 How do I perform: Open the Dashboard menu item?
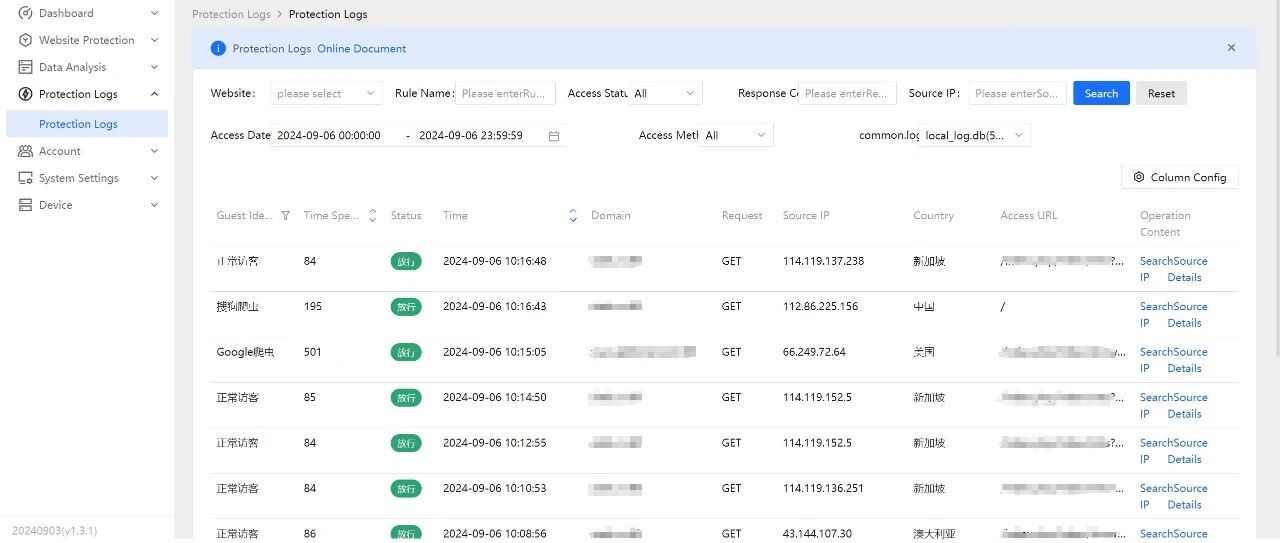87,13
